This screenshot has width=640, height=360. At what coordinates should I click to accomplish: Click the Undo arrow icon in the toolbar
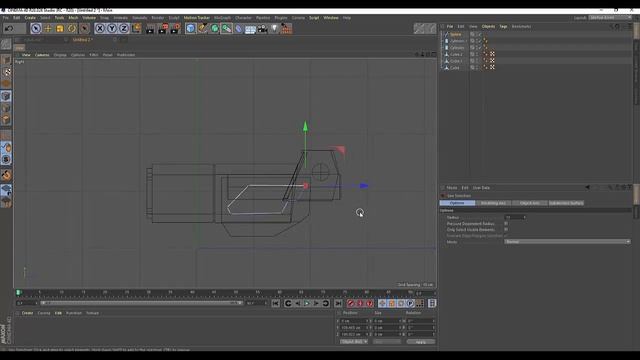[9, 28]
